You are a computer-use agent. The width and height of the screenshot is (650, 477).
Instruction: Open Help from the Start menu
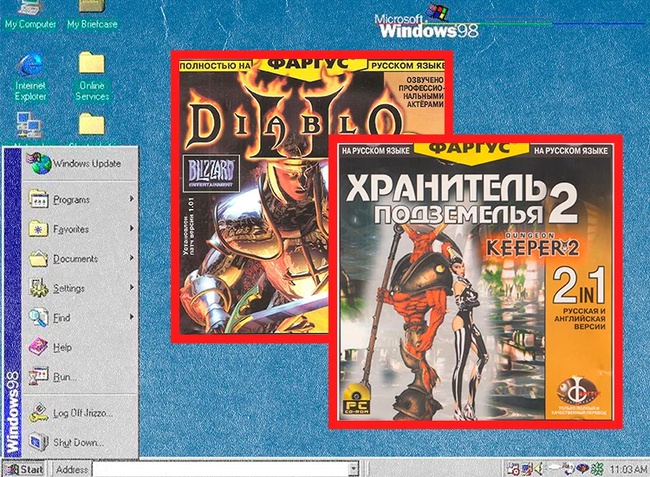(80, 347)
